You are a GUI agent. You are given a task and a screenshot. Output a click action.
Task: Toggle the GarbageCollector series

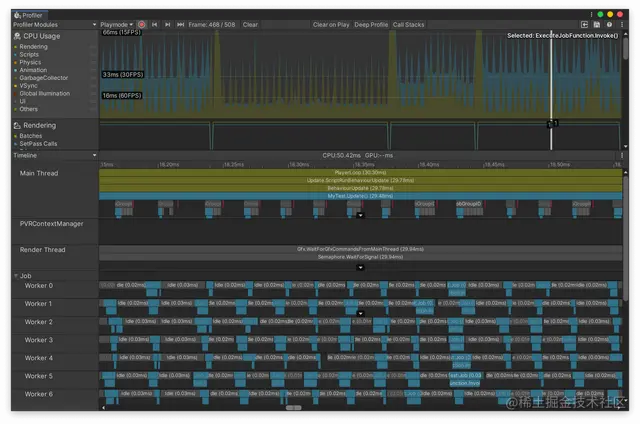(x=16, y=78)
